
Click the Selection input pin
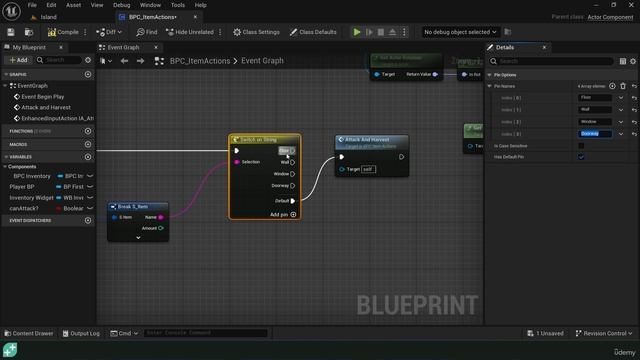(x=237, y=162)
